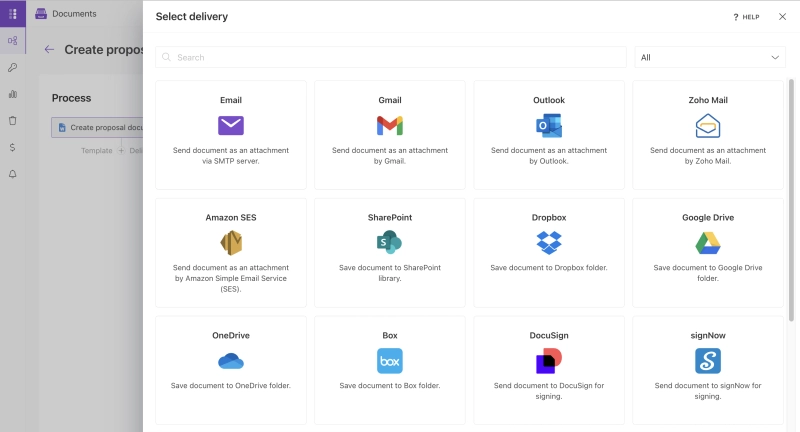Click the Box card title

(390, 335)
